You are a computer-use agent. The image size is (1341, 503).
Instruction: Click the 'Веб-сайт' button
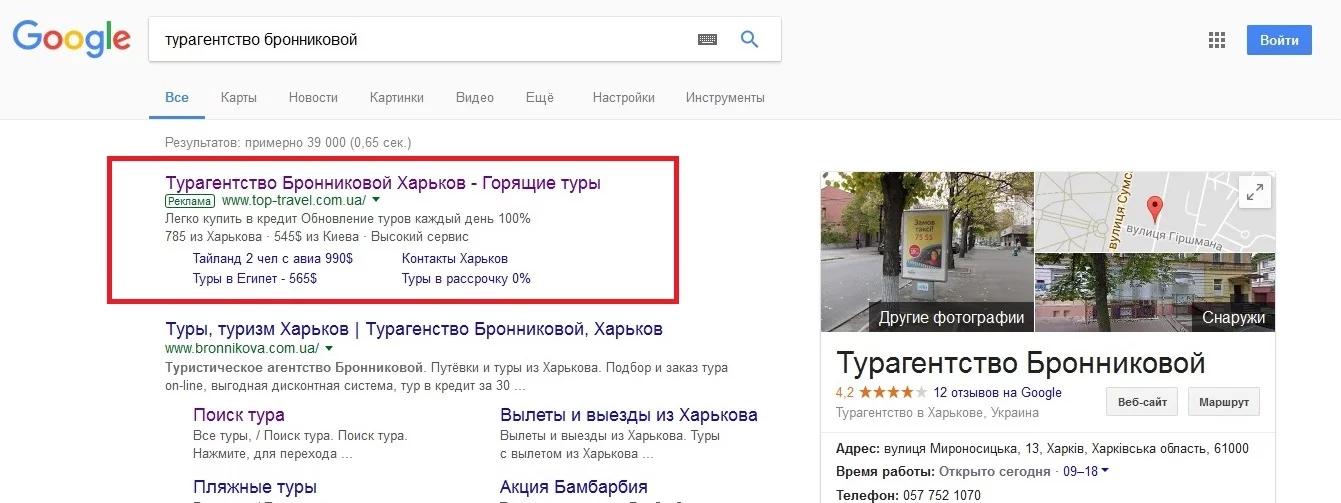(1141, 402)
